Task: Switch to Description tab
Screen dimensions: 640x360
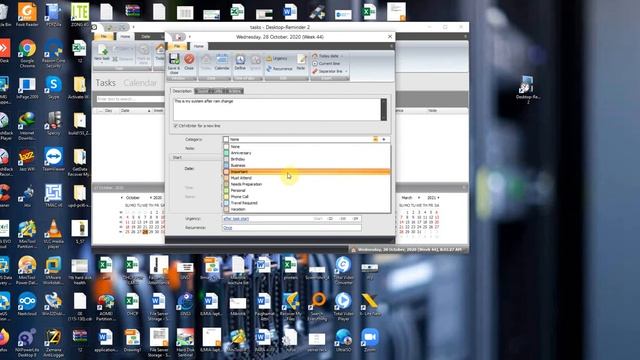Action: pyautogui.click(x=182, y=91)
